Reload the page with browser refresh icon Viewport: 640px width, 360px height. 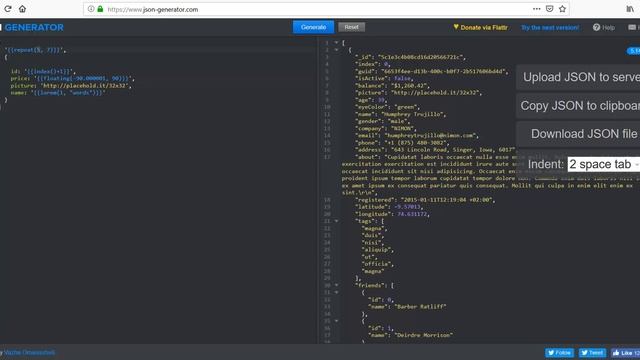click(x=7, y=9)
